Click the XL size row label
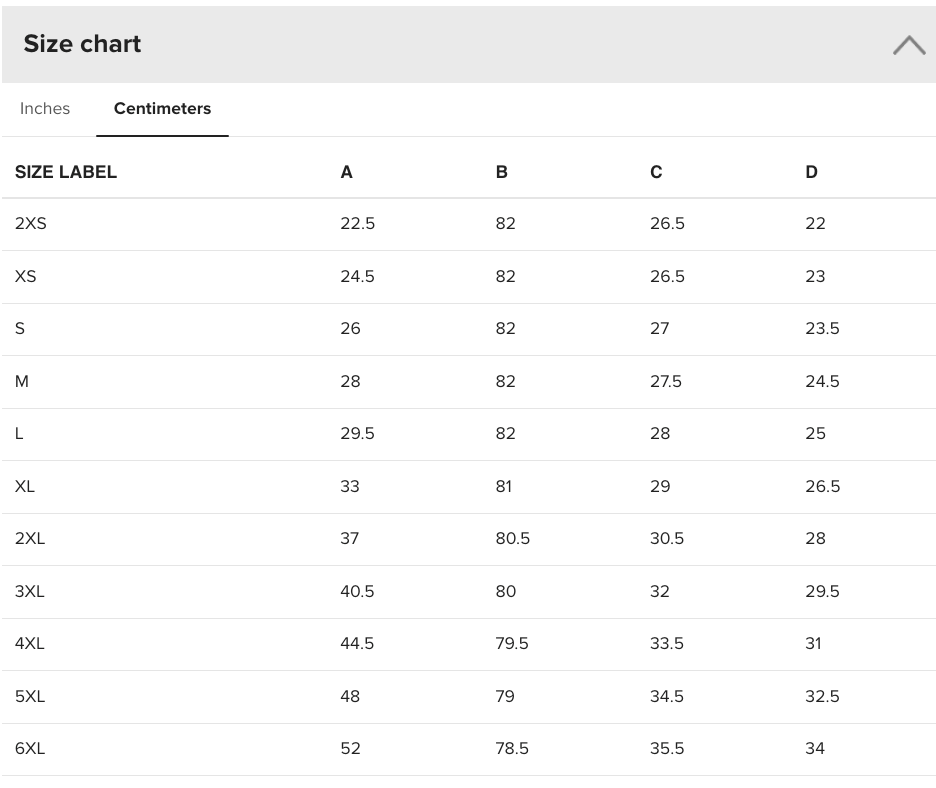Viewport: 936px width, 788px height. 24,487
